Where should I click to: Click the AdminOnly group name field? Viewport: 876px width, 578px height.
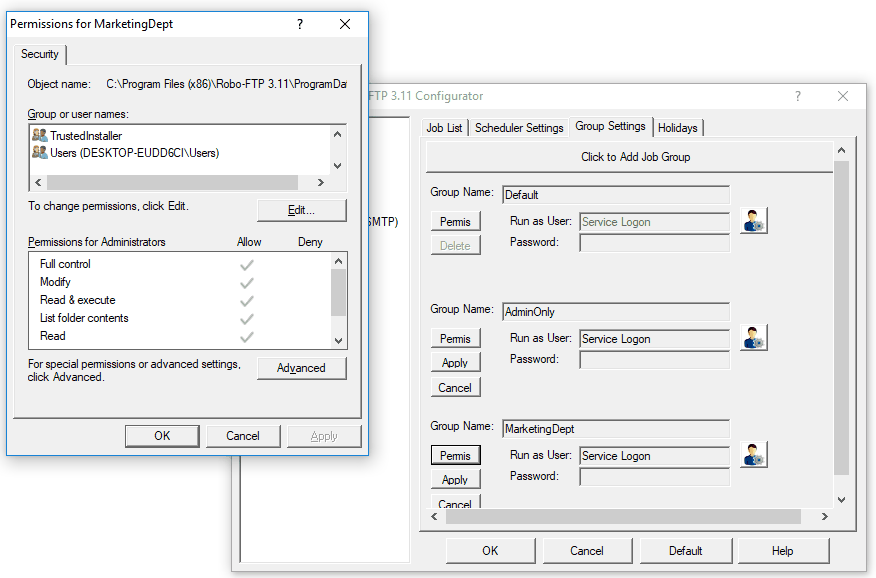click(x=616, y=312)
